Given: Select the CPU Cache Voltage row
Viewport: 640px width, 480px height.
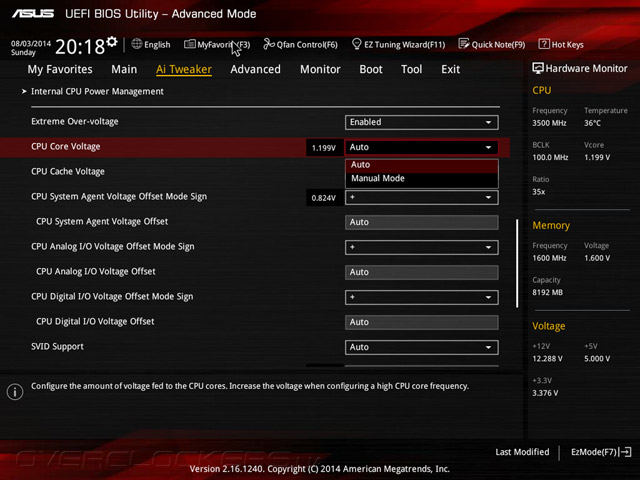Looking at the screenshot, I should tap(68, 172).
